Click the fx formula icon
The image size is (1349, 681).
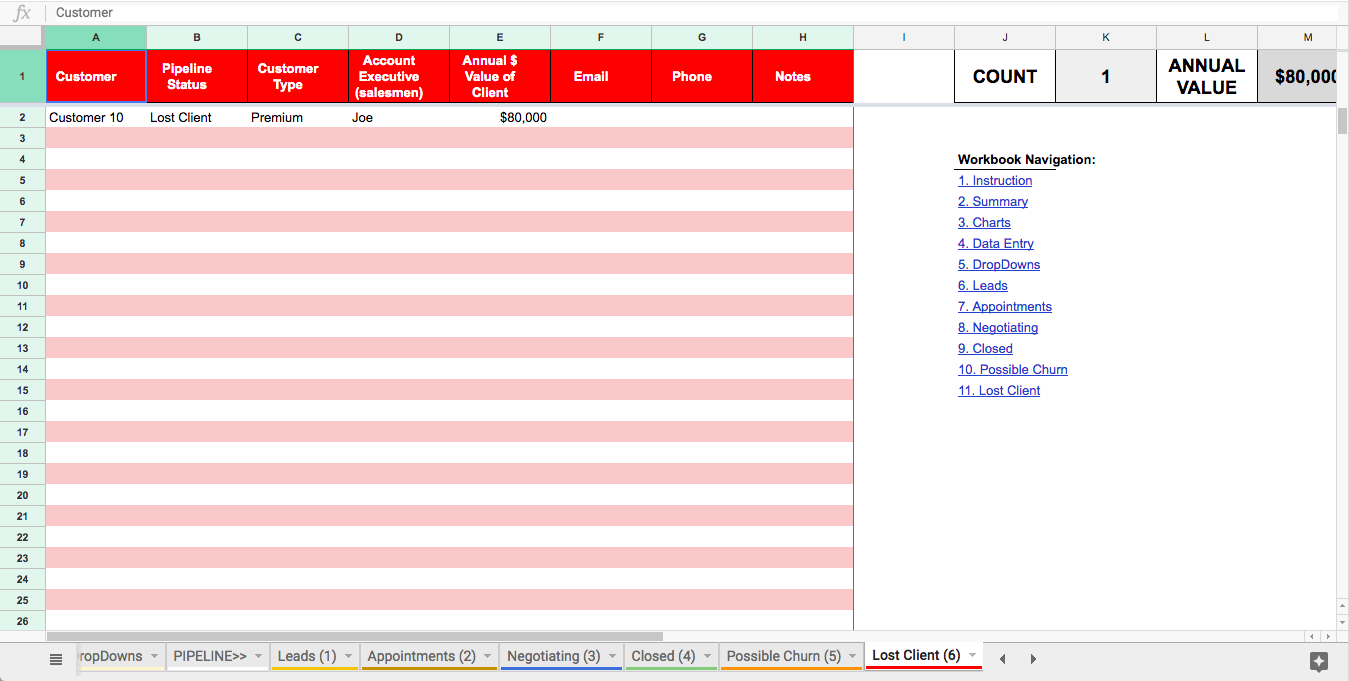click(22, 13)
